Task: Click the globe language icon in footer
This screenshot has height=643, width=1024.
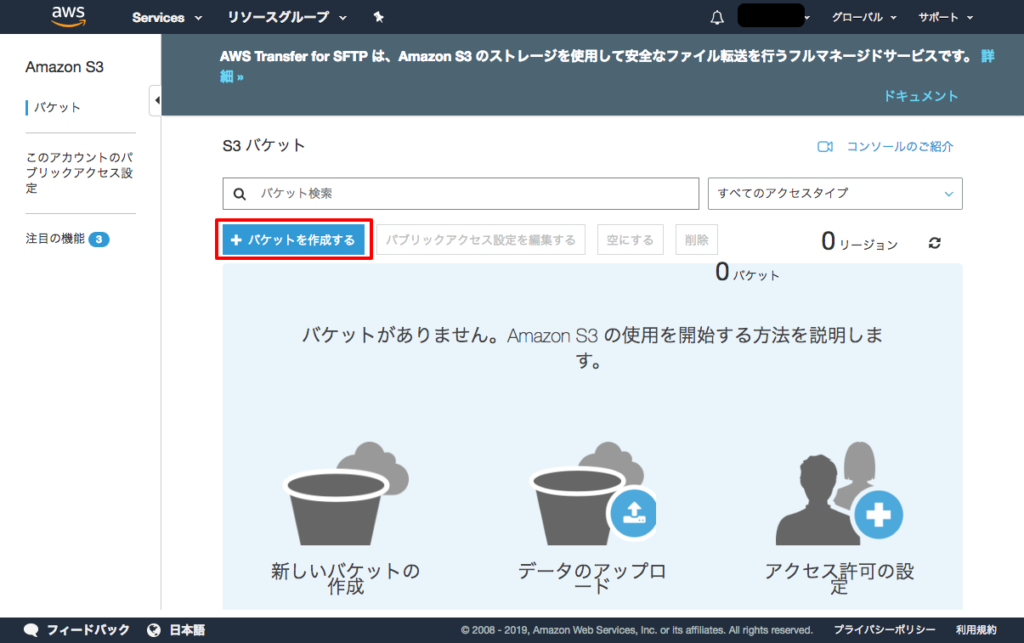Action: click(154, 630)
